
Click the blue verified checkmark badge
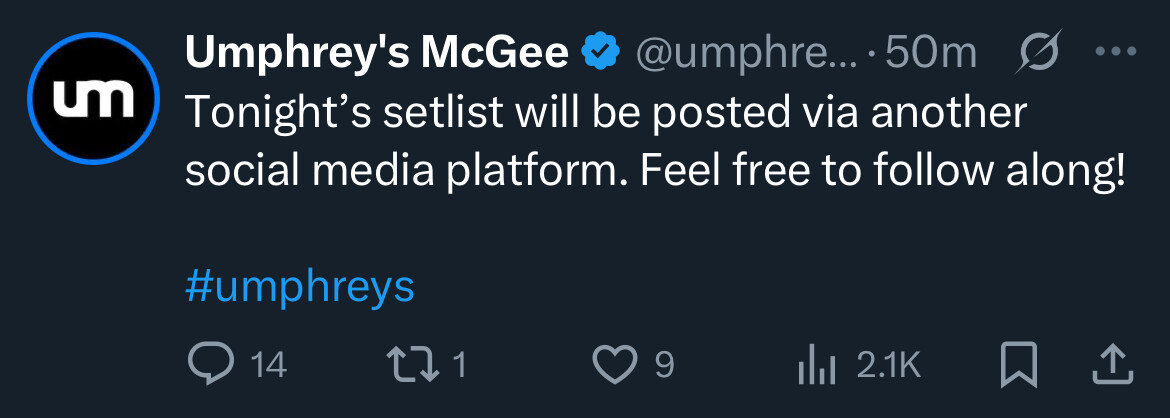pos(601,52)
